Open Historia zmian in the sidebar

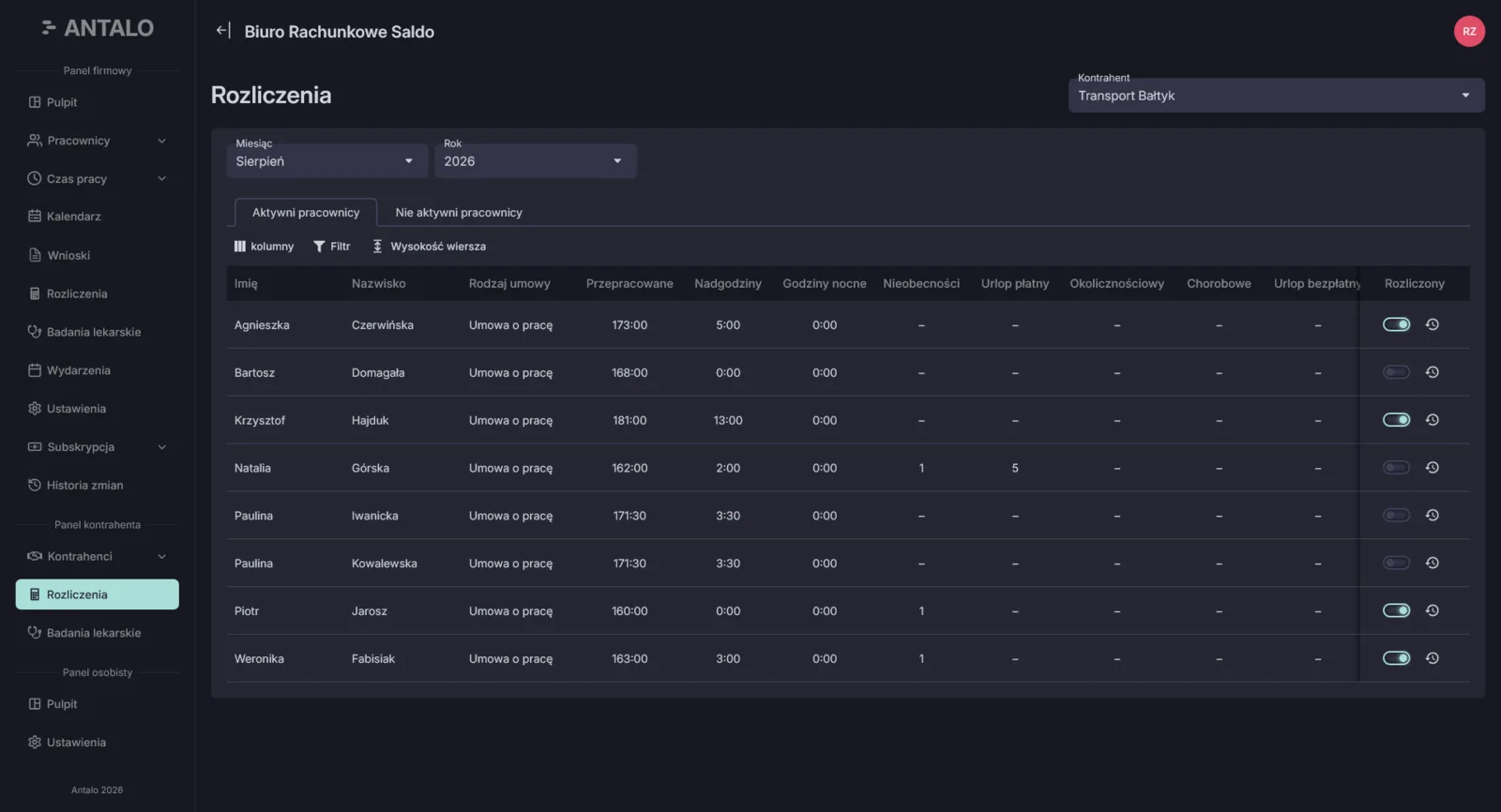click(98, 486)
